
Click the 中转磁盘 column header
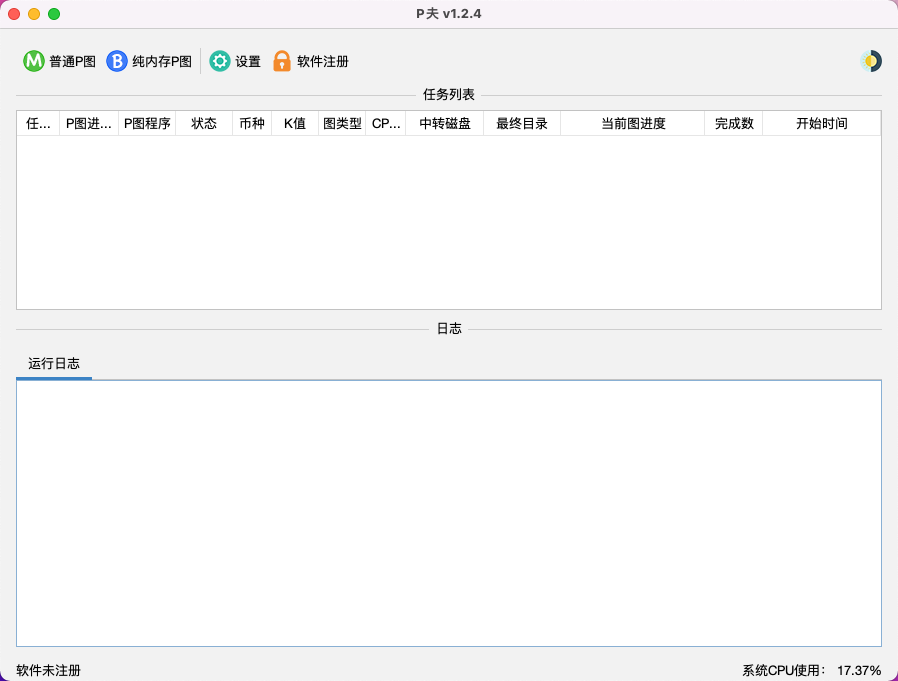[445, 124]
